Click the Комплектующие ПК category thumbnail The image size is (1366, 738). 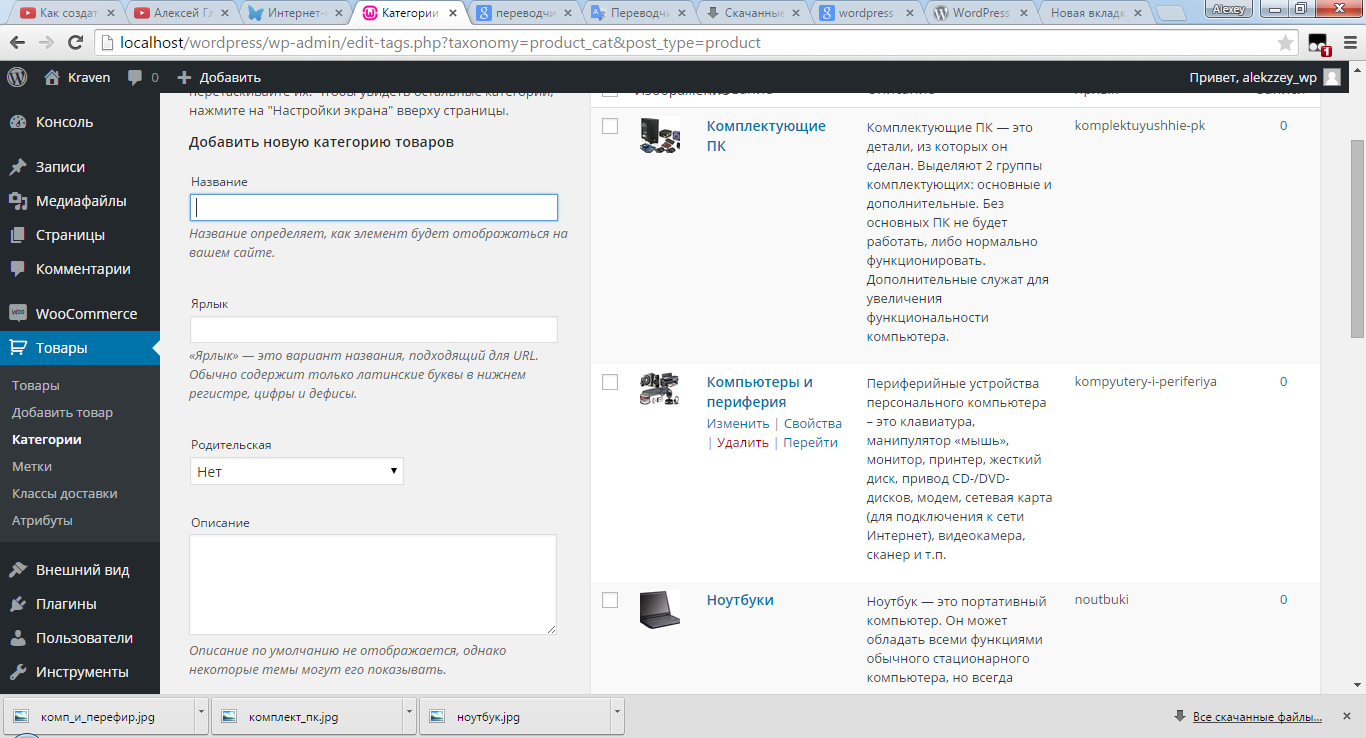click(660, 135)
